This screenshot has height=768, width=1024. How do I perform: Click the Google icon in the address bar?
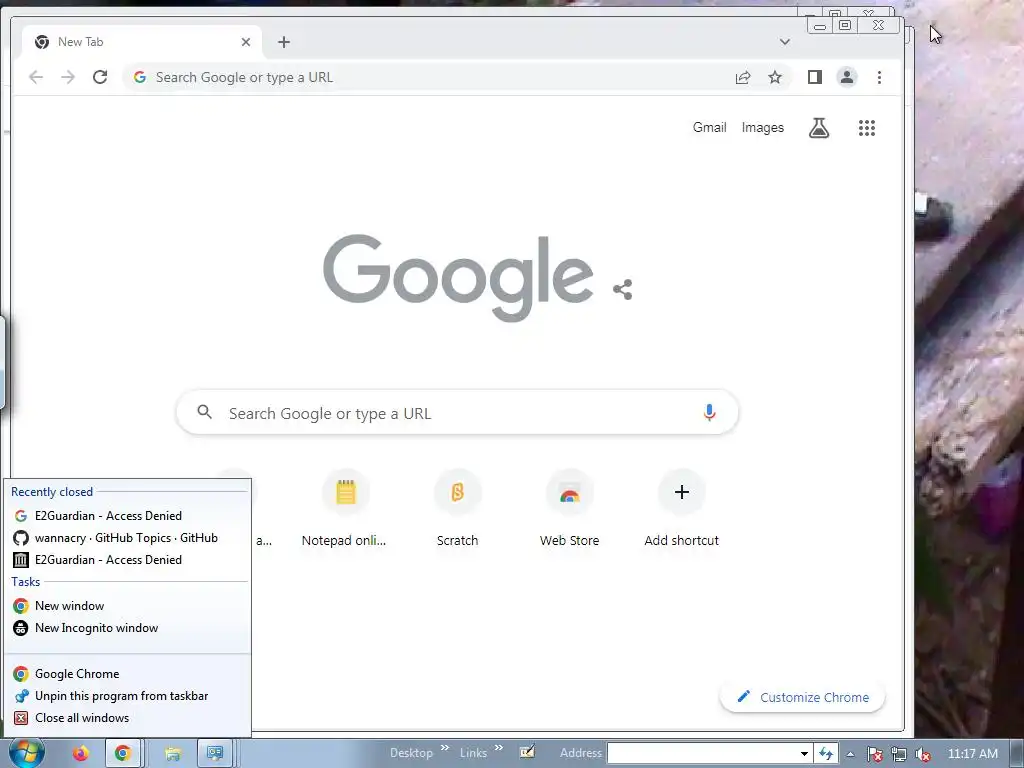point(140,77)
